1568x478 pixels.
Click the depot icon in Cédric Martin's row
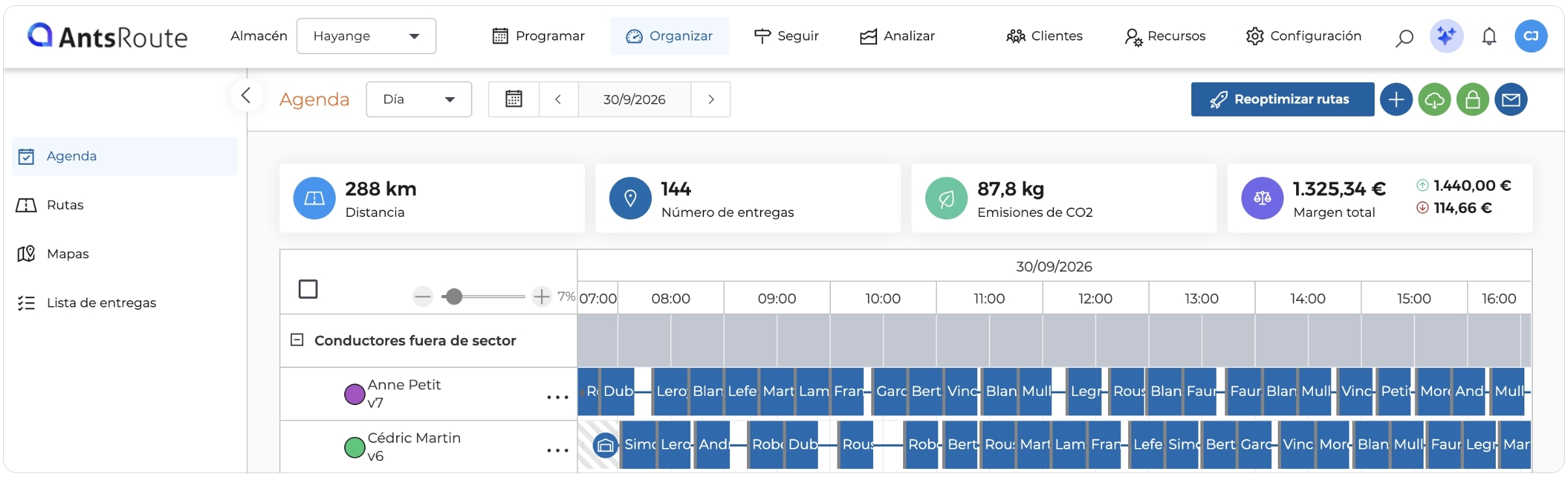pyautogui.click(x=605, y=445)
